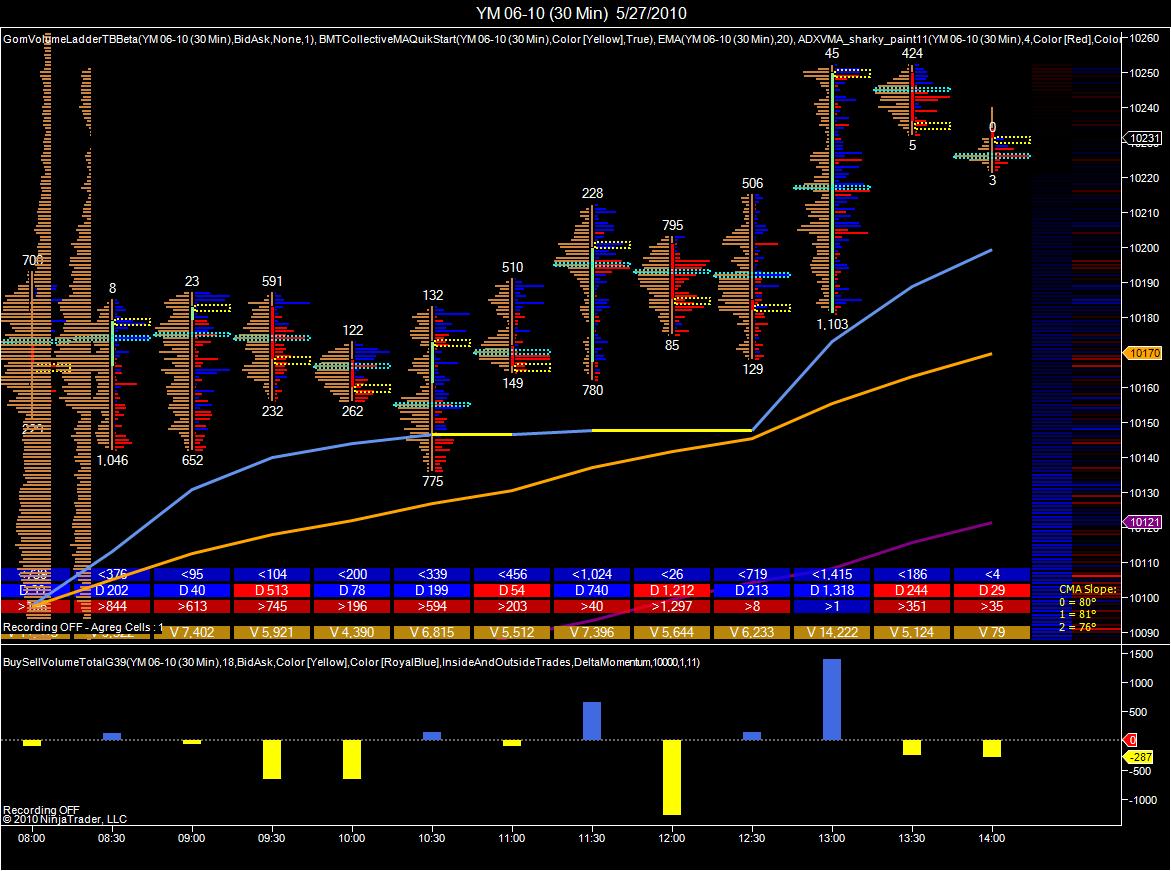1171x871 pixels.
Task: Select the <719 bid volume cell
Action: tap(751, 574)
